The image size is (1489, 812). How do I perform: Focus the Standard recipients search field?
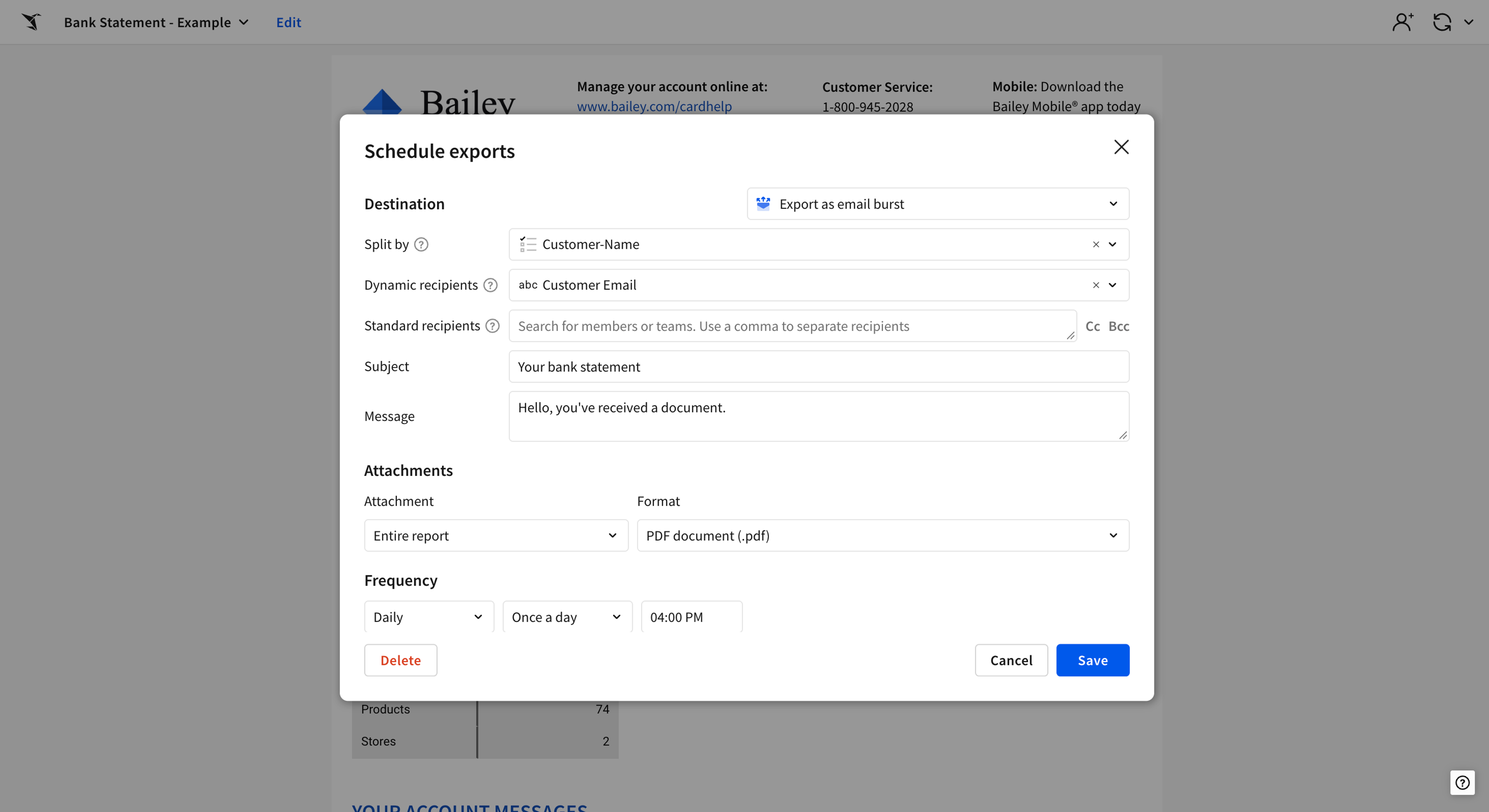pyautogui.click(x=793, y=326)
